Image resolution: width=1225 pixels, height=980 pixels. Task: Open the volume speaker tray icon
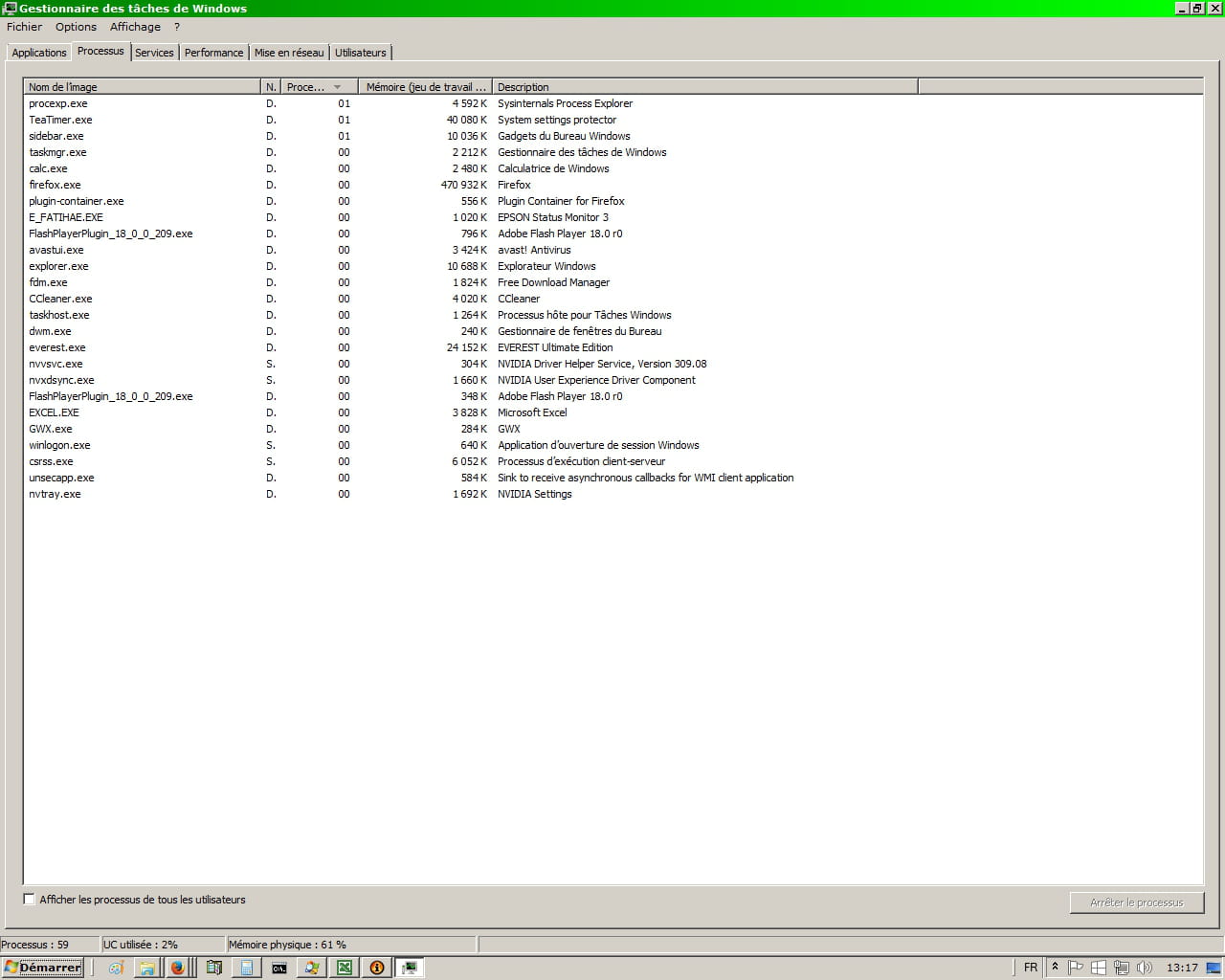[x=1145, y=968]
